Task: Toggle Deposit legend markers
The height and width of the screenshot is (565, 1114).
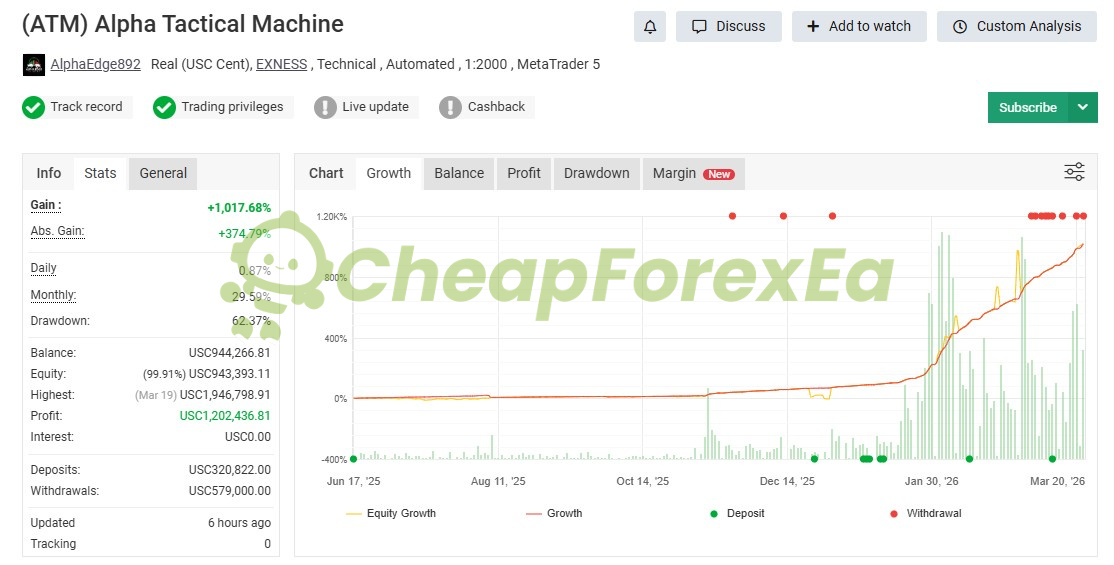Action: click(737, 513)
